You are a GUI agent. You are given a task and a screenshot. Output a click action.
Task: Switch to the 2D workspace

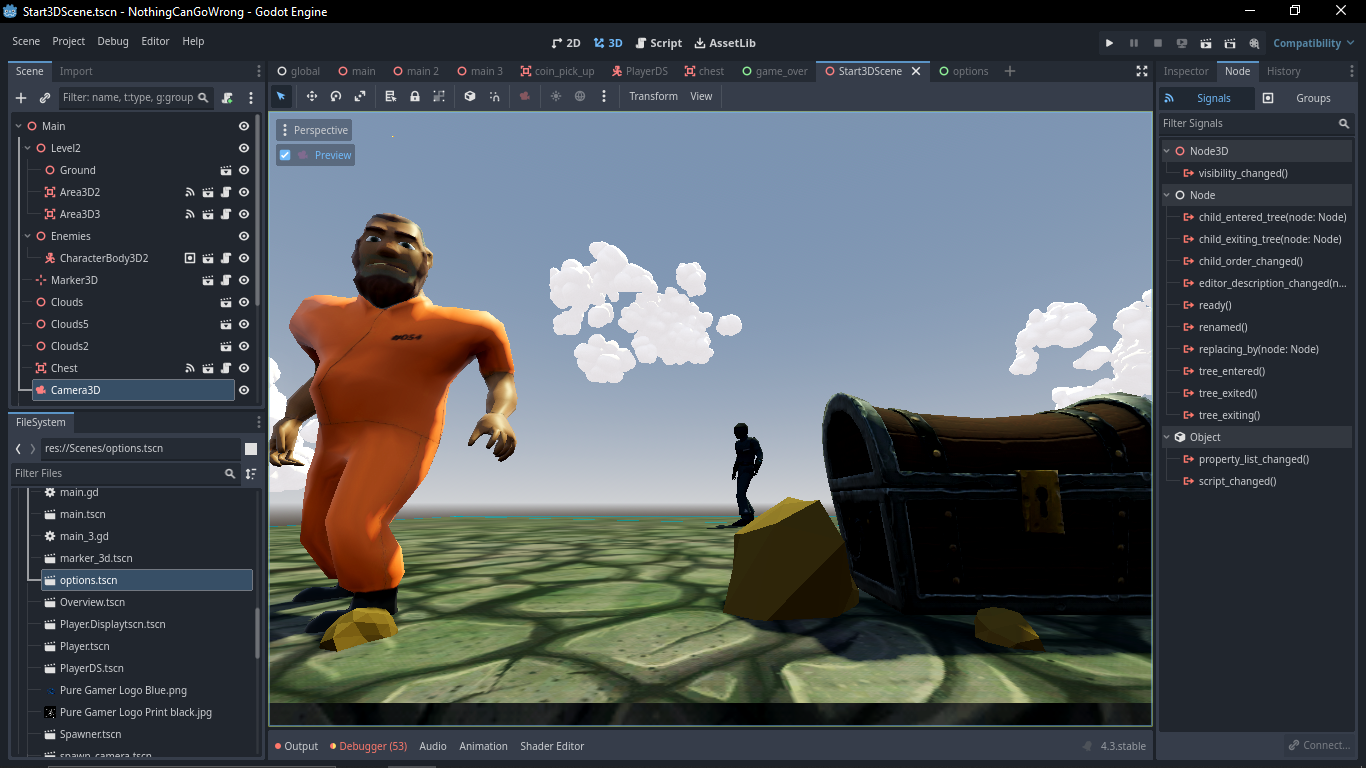coord(566,43)
